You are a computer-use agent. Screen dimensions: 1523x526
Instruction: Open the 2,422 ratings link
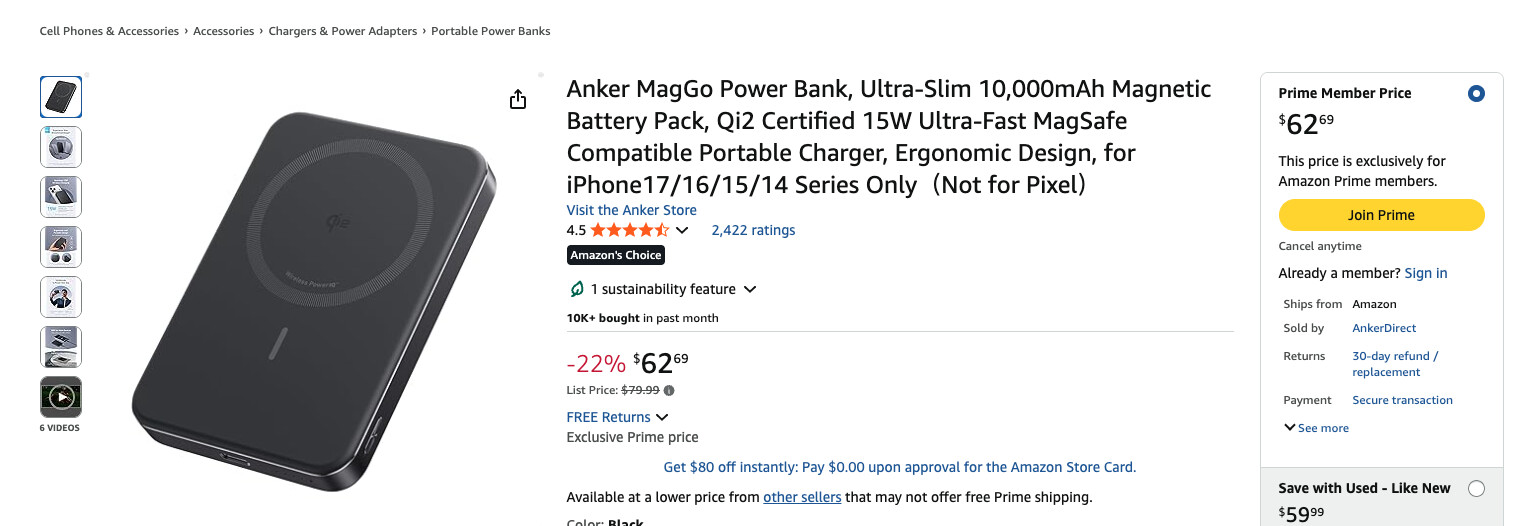[753, 230]
